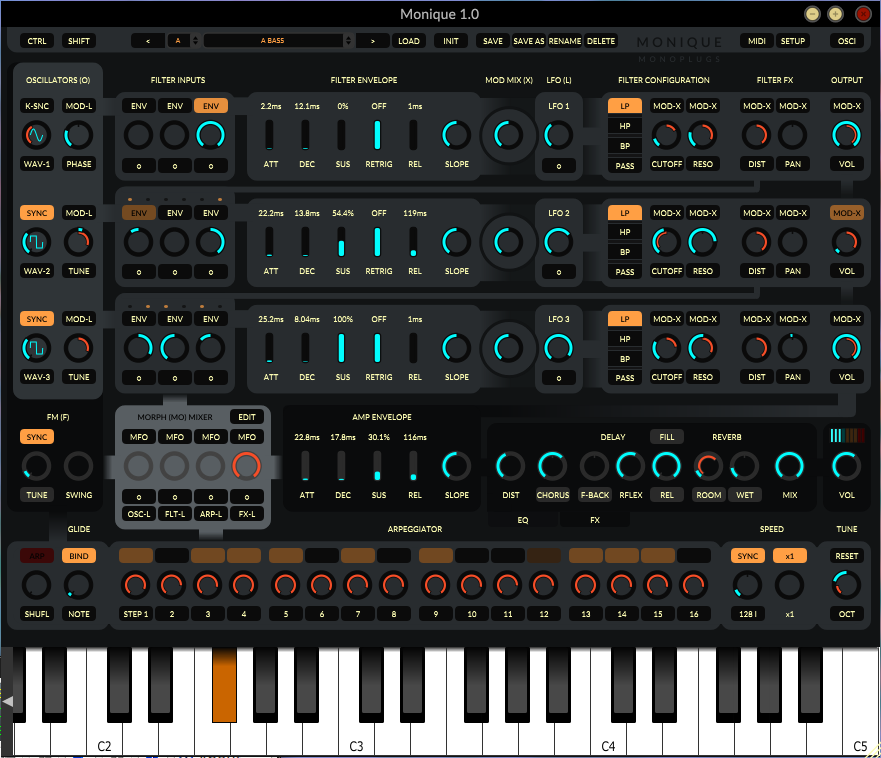Click the amp envelope SUS slider showing 30.1%
The height and width of the screenshot is (758, 881).
378,466
